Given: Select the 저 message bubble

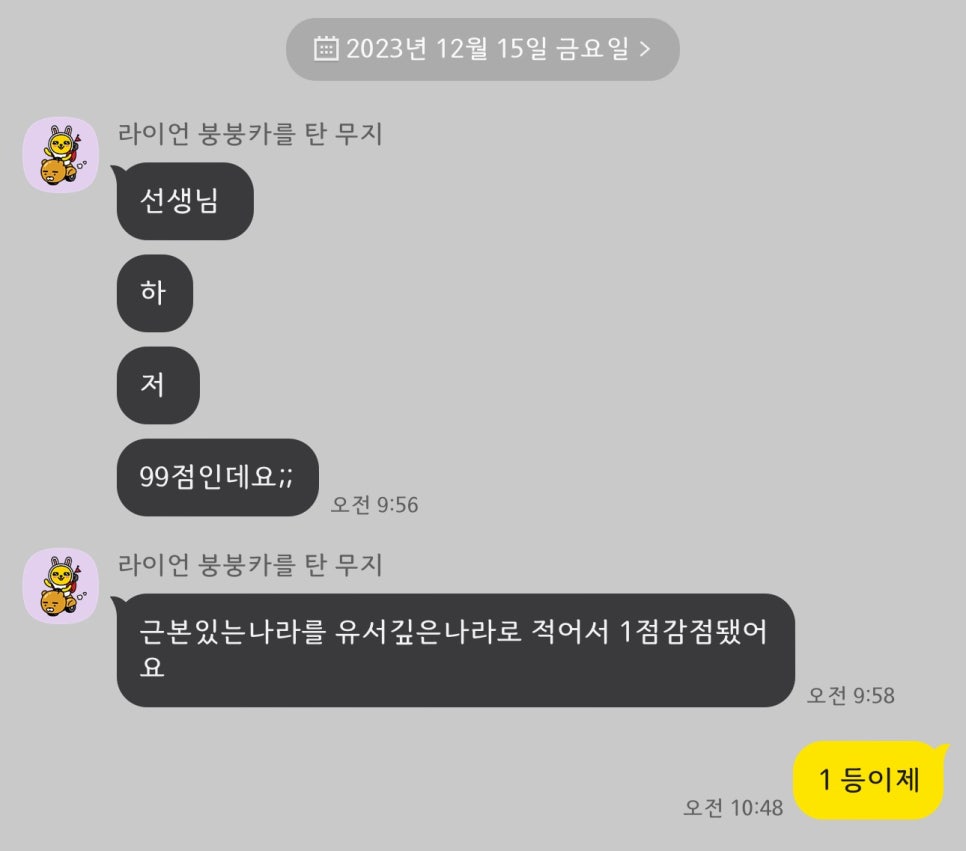Looking at the screenshot, I should coord(158,385).
